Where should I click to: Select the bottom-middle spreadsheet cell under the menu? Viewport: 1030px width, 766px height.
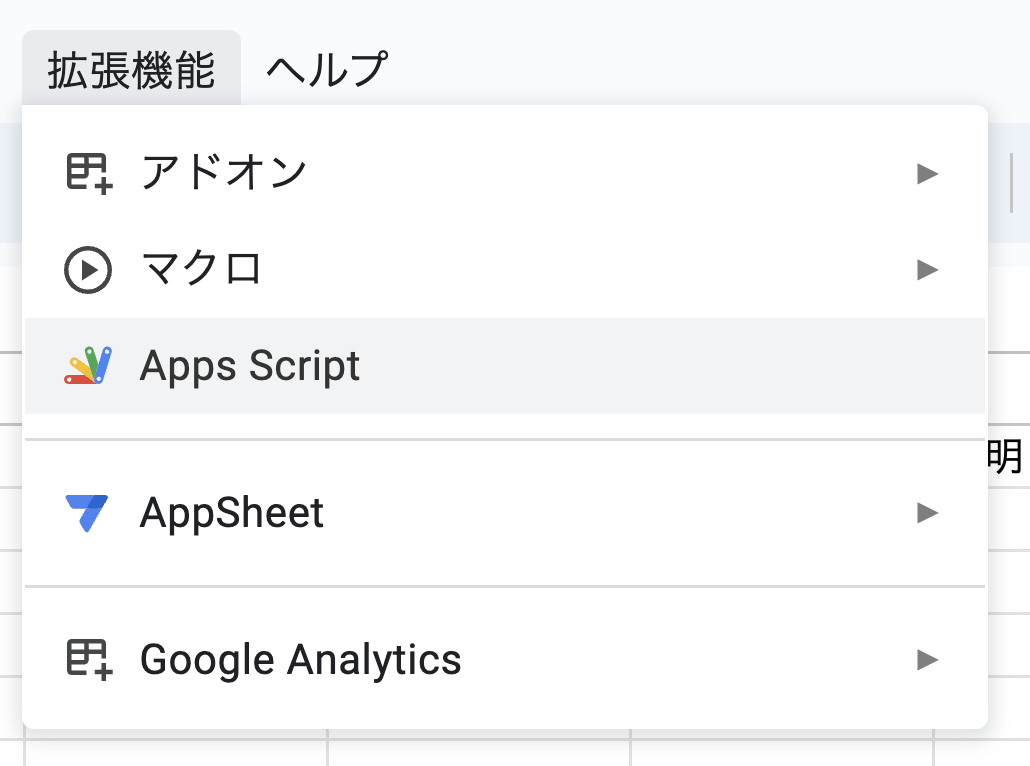(x=480, y=750)
